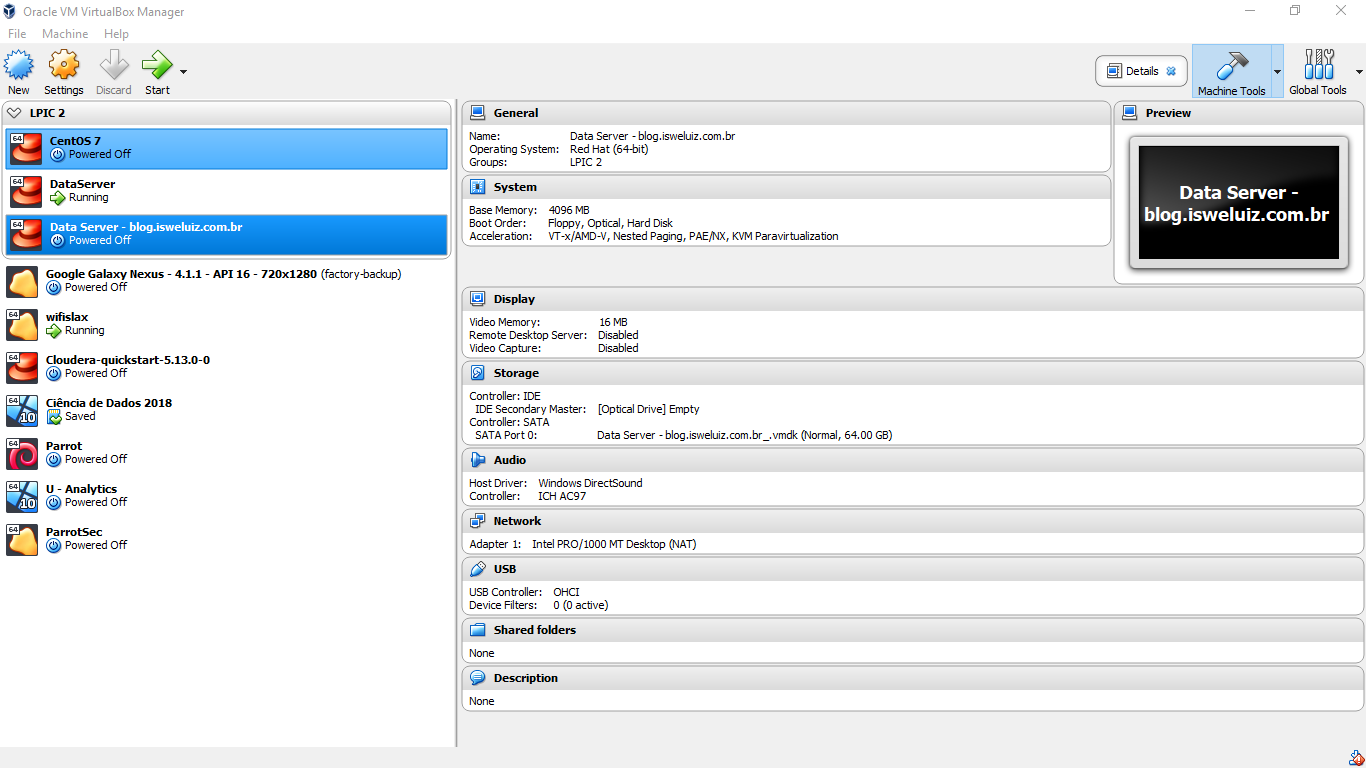
Task: Open Network settings header link
Action: click(x=517, y=521)
